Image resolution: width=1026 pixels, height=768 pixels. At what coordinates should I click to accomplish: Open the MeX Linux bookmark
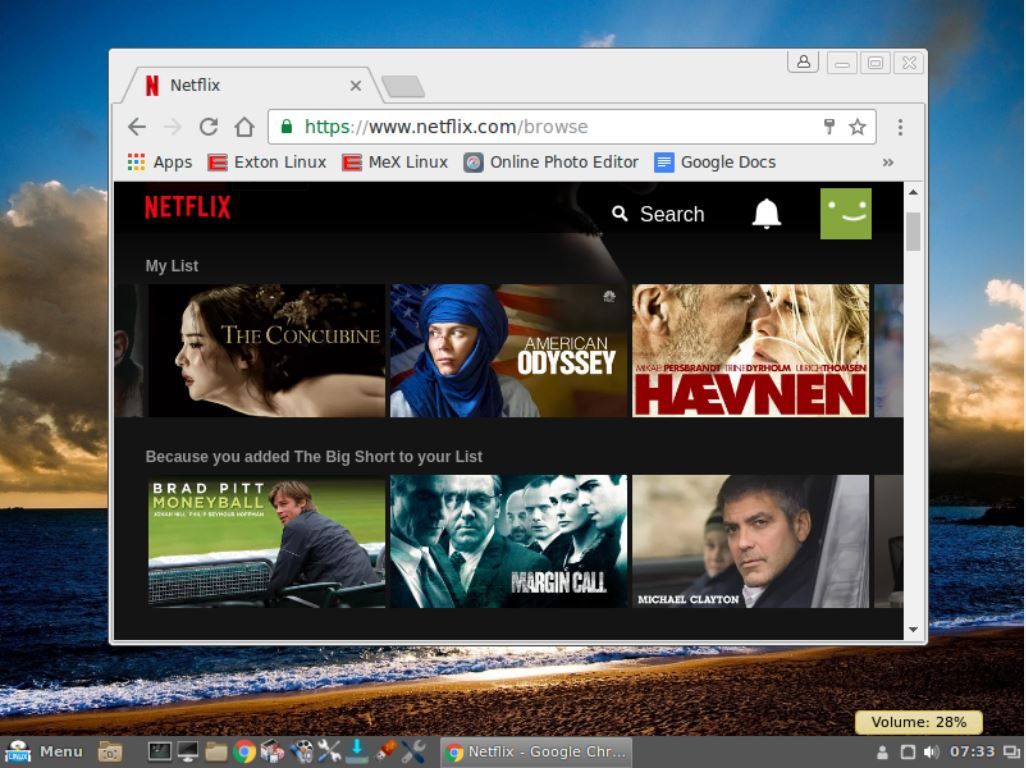tap(395, 162)
